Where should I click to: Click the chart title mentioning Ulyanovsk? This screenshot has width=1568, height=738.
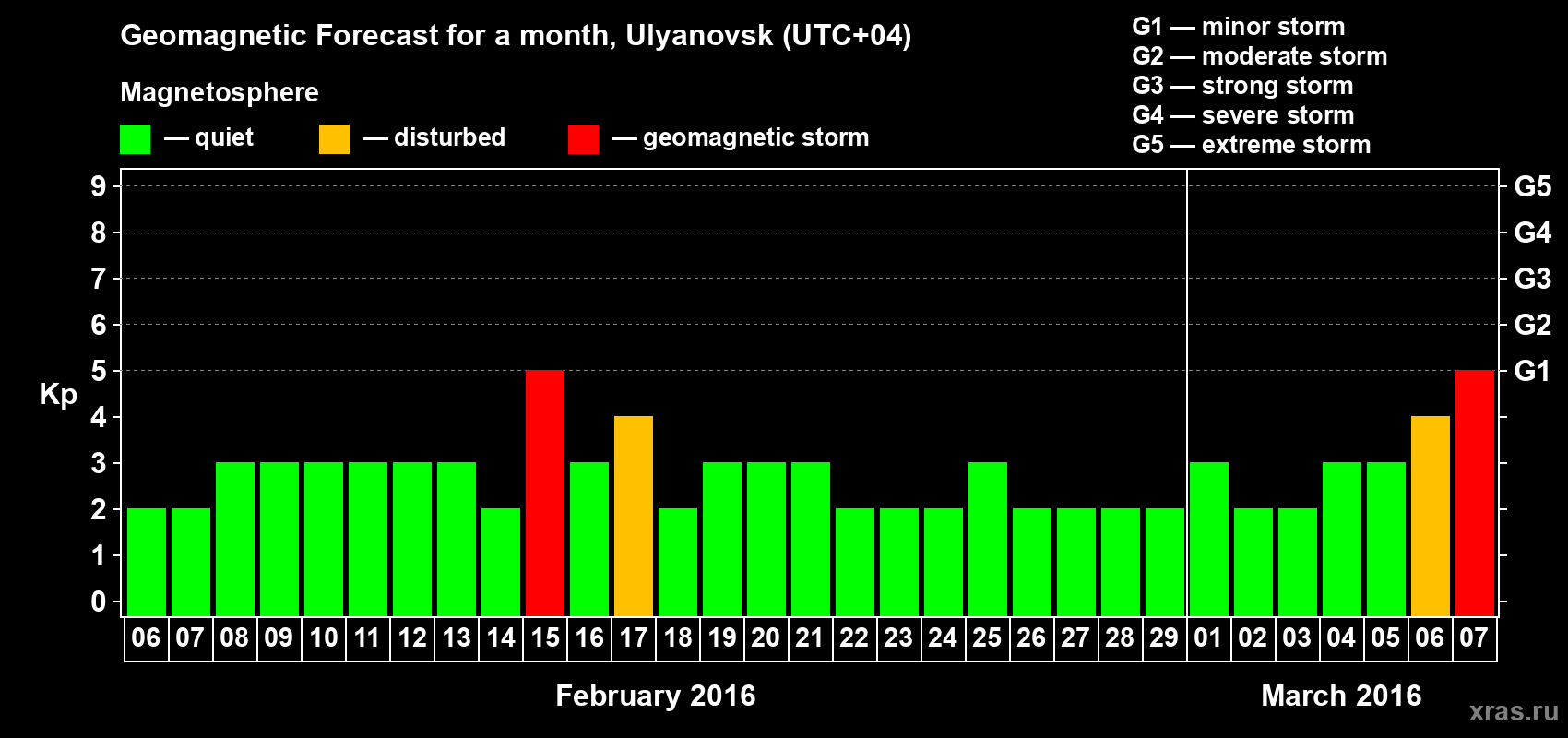[516, 36]
